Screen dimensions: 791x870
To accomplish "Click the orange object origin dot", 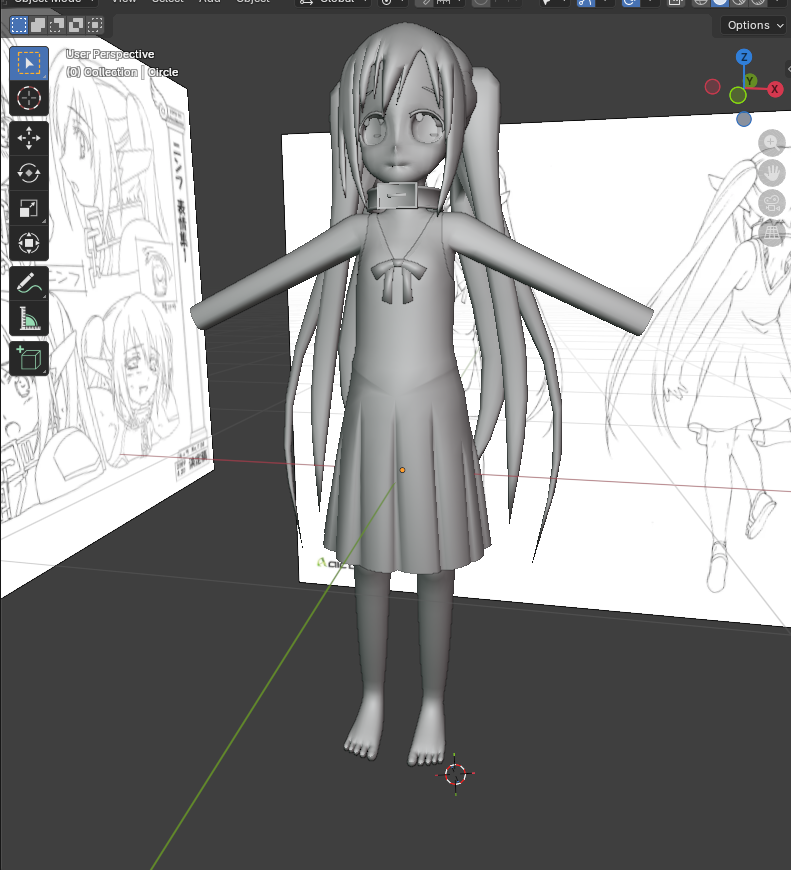I will [x=402, y=470].
